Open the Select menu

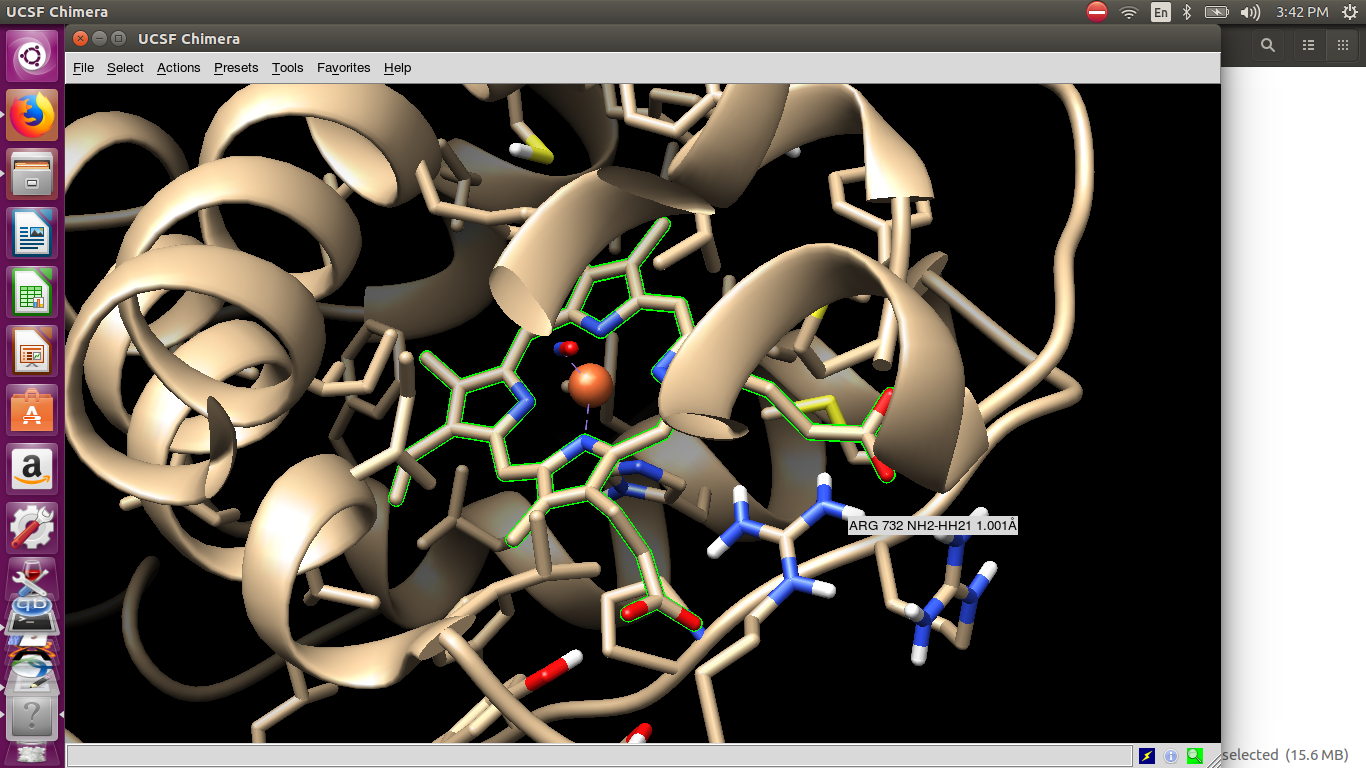pyautogui.click(x=125, y=68)
